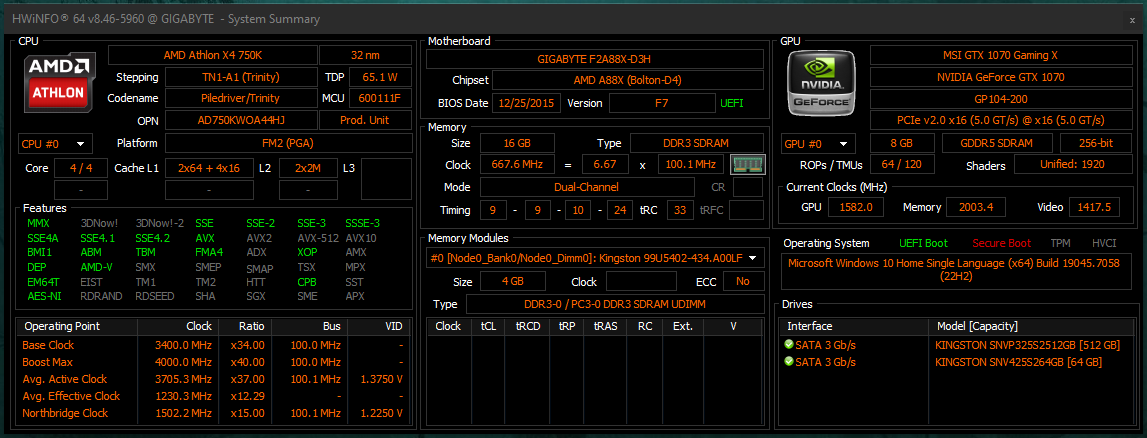Click the green check beside KINGSTON SNV425S264GB
The width and height of the screenshot is (1147, 438).
[788, 362]
